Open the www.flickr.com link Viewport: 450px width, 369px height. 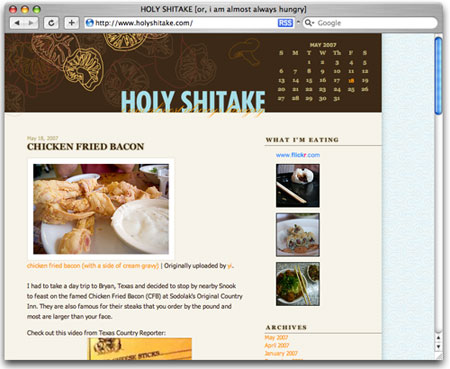[298, 155]
